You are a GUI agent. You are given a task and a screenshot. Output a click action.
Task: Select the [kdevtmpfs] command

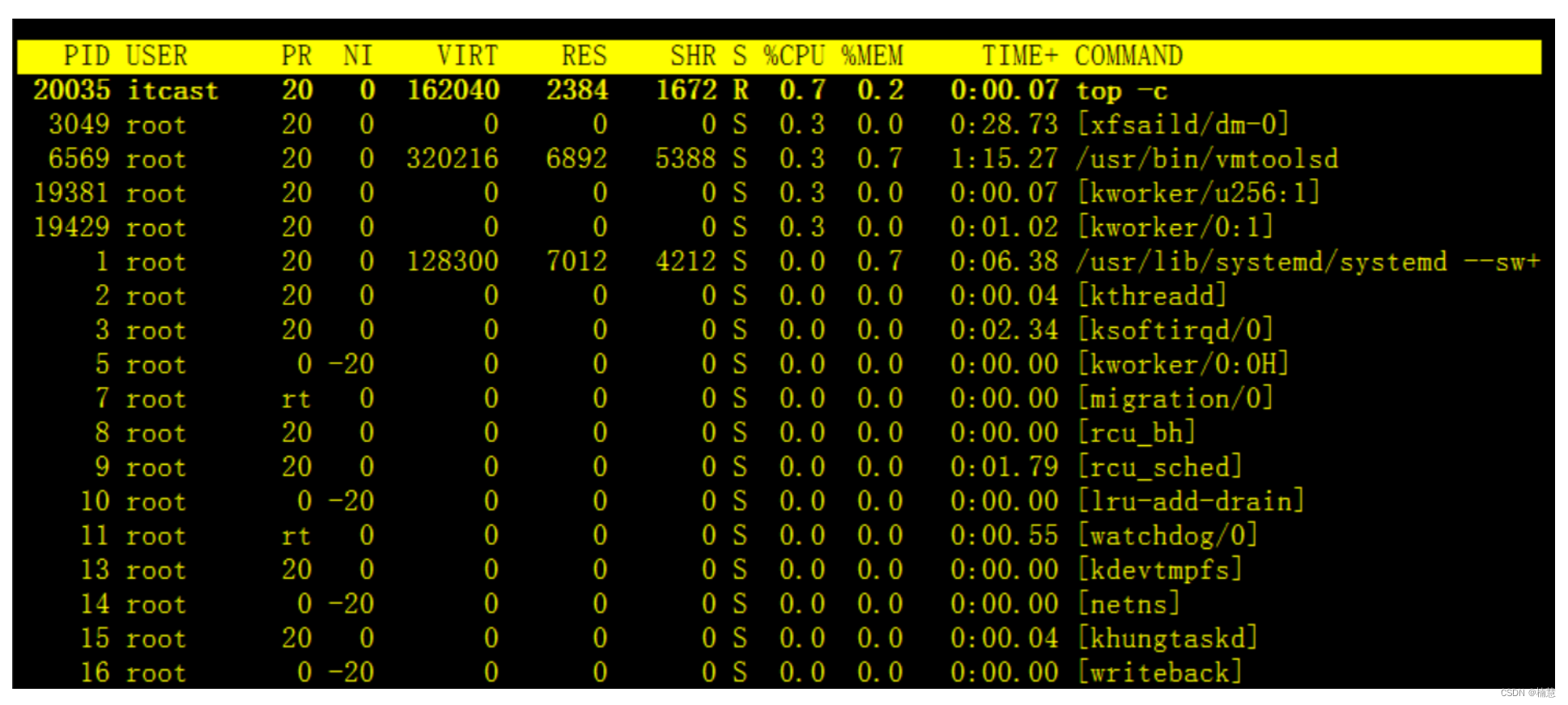click(x=1159, y=570)
